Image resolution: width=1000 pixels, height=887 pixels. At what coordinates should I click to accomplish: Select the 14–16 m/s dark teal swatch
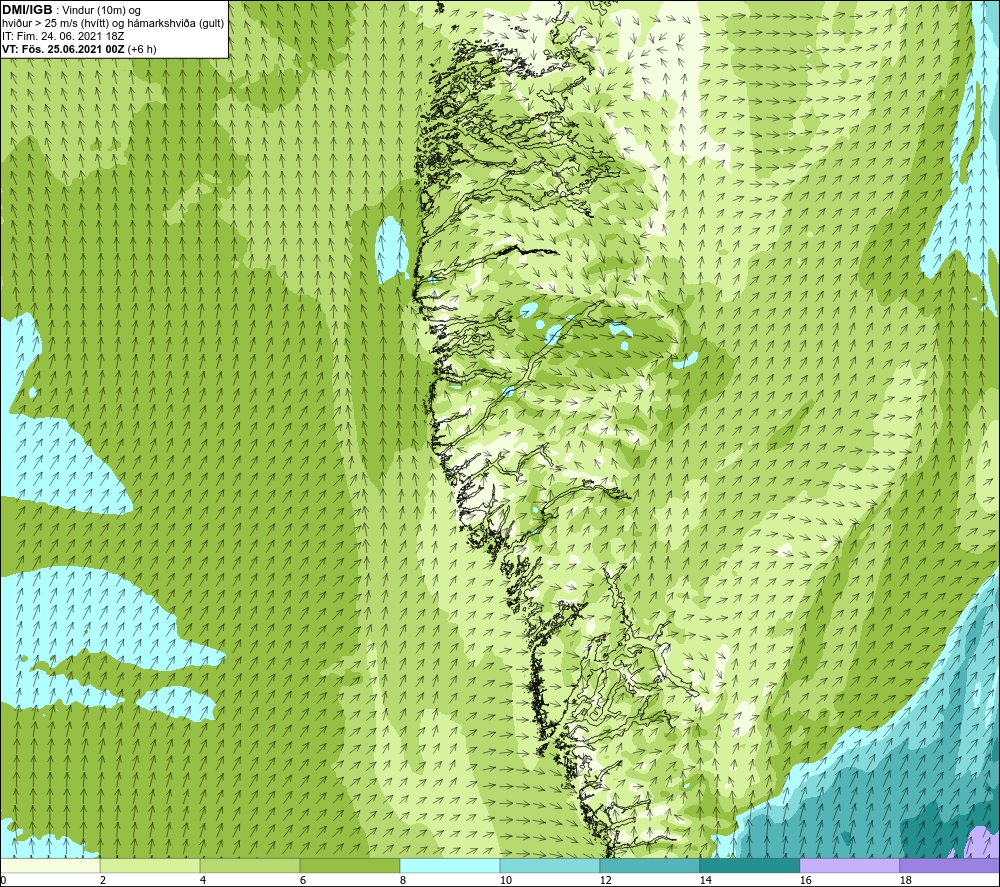pos(750,865)
